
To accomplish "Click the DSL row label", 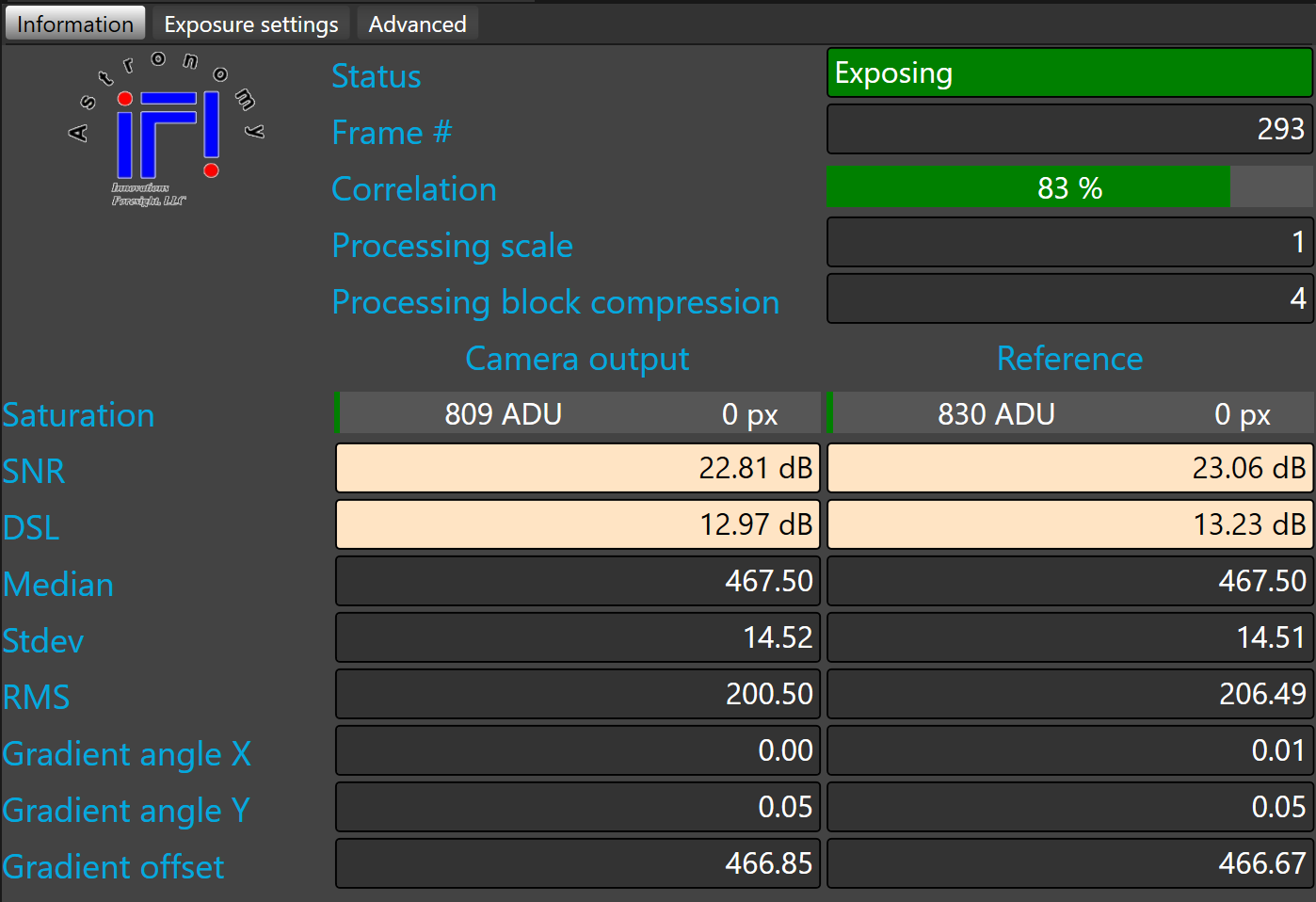I will coord(31,528).
